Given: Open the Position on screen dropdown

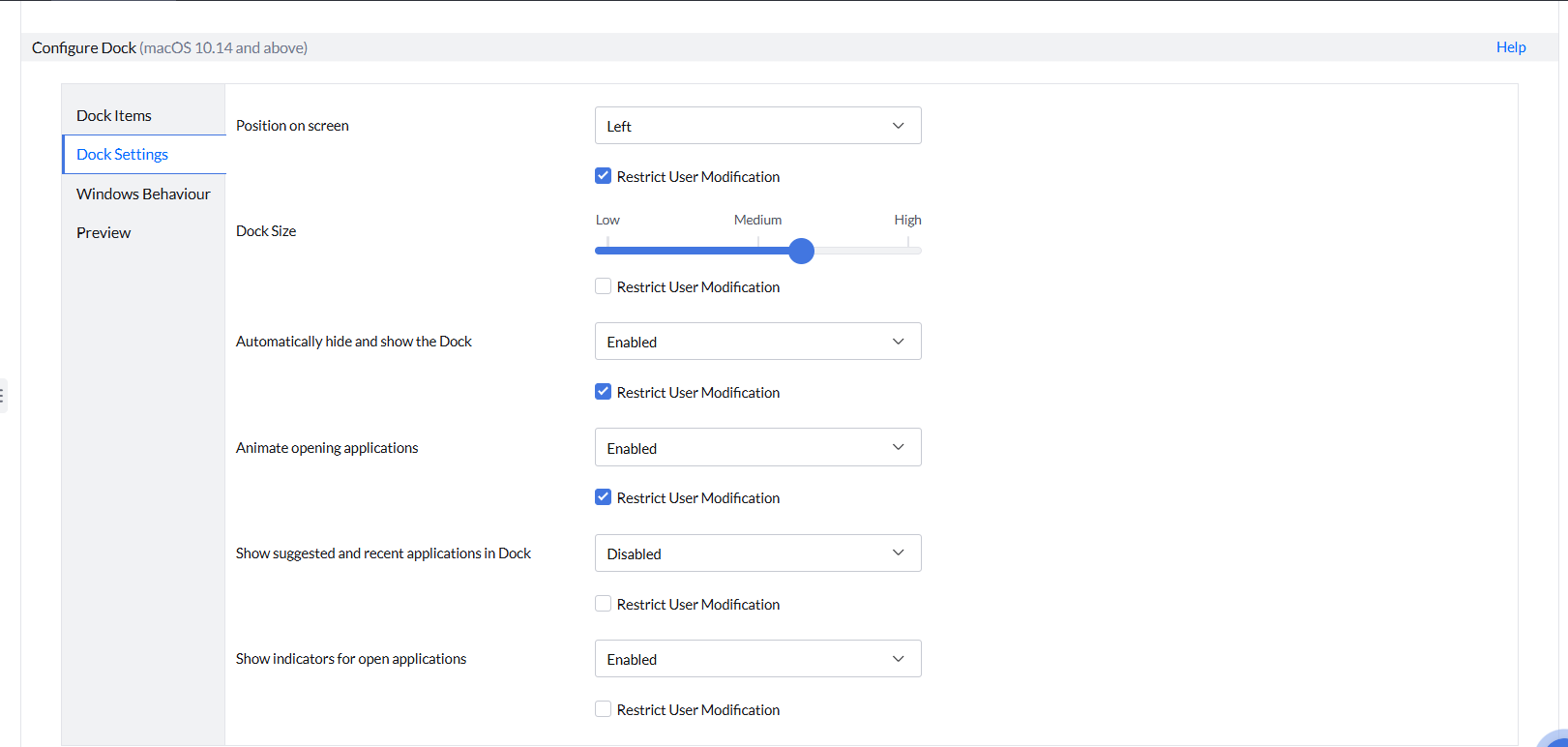Looking at the screenshot, I should (757, 126).
